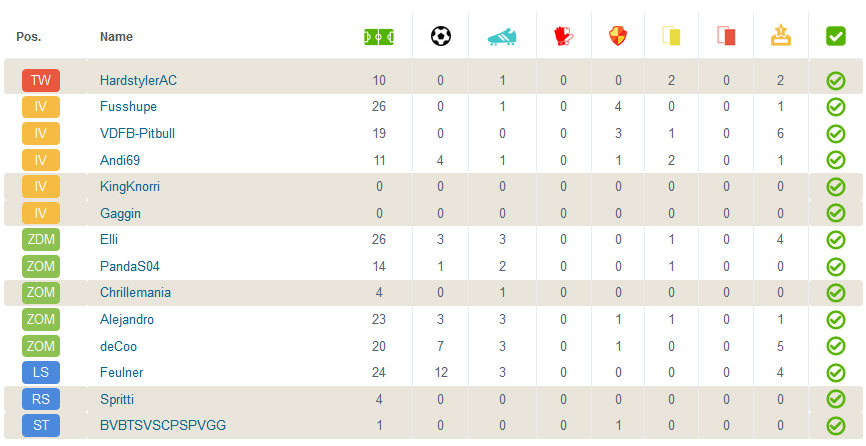Click the gold star award icon

pyautogui.click(x=781, y=37)
